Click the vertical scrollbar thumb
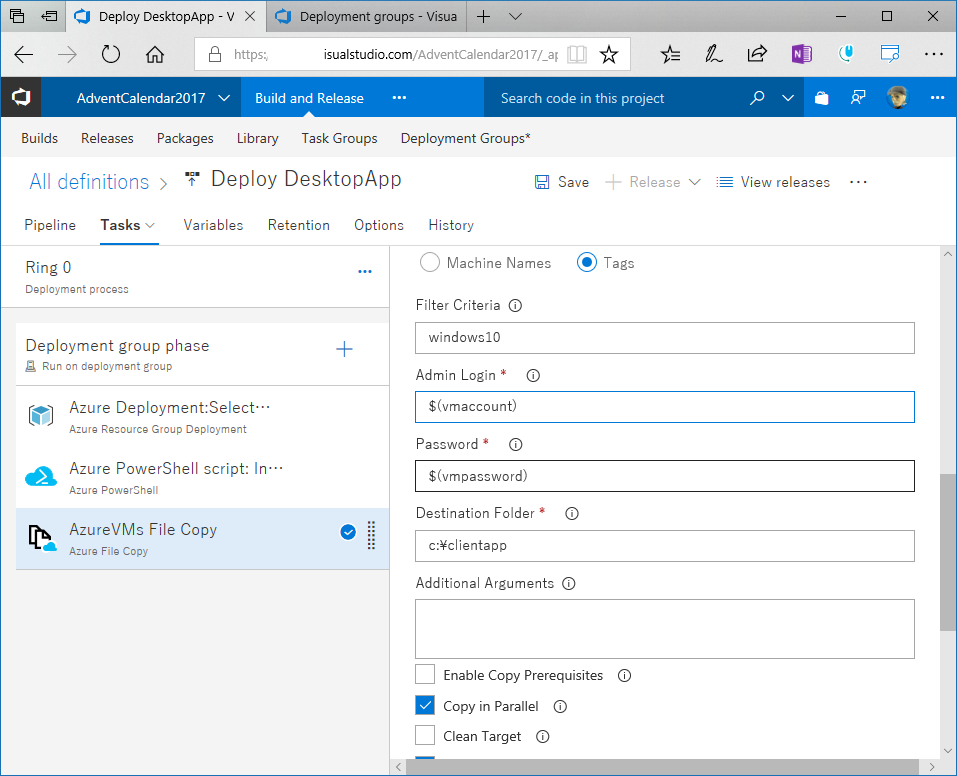Image resolution: width=957 pixels, height=776 pixels. pyautogui.click(x=948, y=553)
